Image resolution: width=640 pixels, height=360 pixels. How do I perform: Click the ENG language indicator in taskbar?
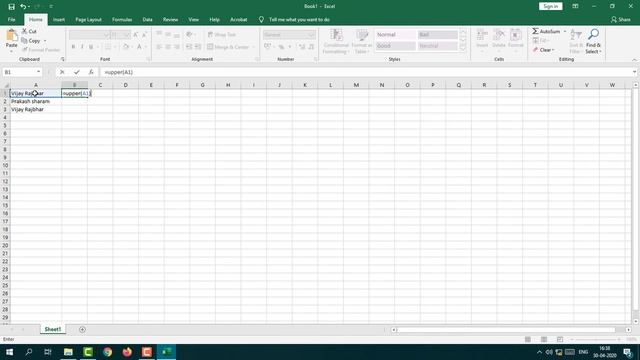click(x=583, y=352)
